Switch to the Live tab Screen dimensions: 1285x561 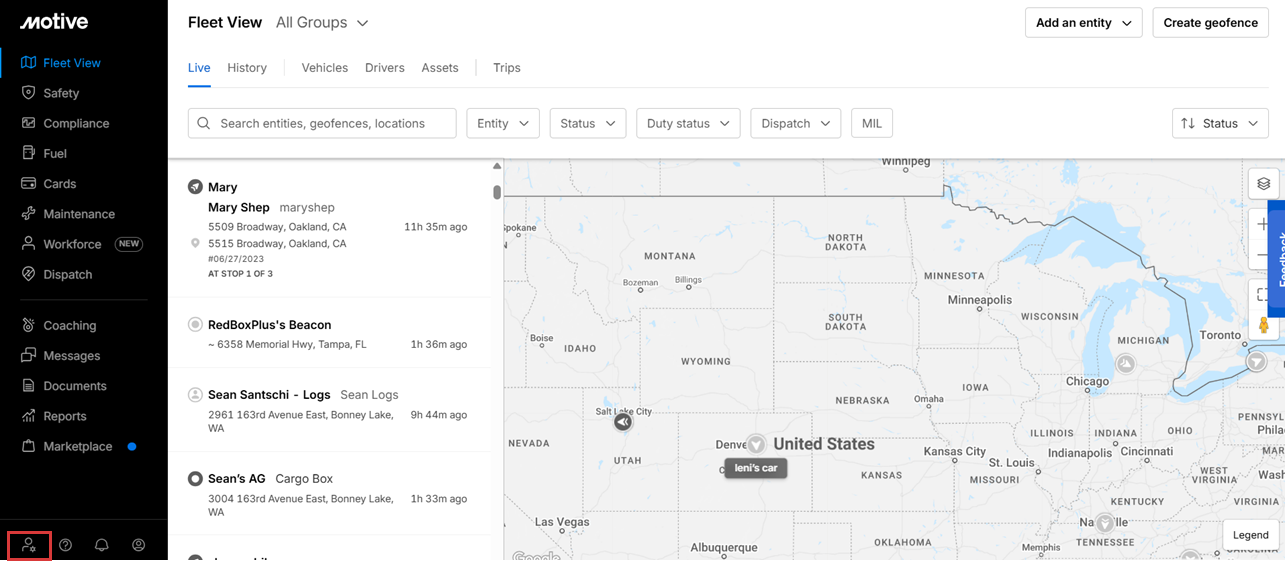pos(199,68)
